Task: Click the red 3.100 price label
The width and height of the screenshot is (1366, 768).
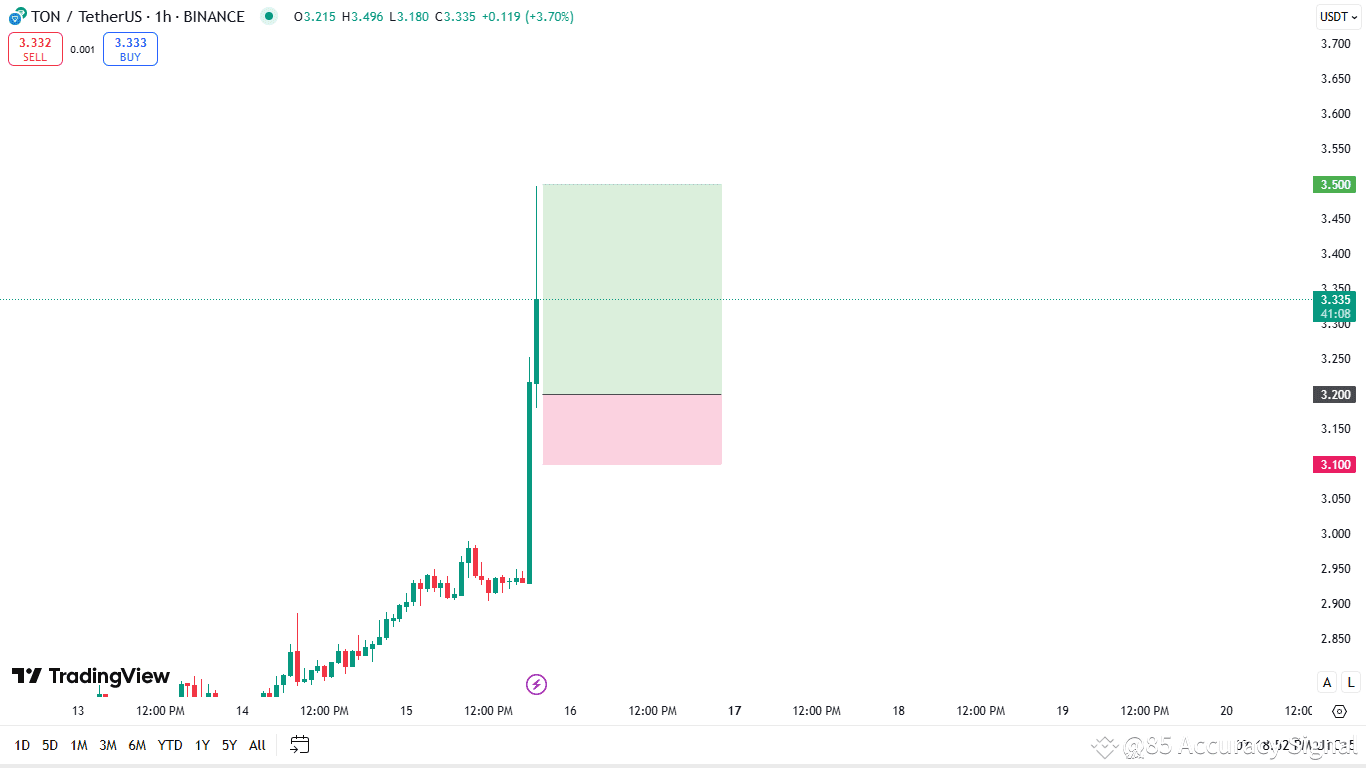Action: point(1334,464)
